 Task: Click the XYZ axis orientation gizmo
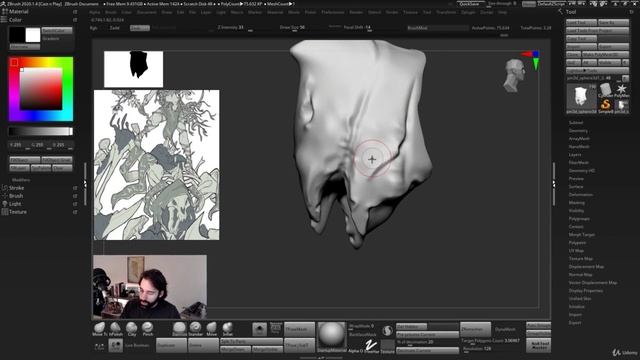pos(531,60)
